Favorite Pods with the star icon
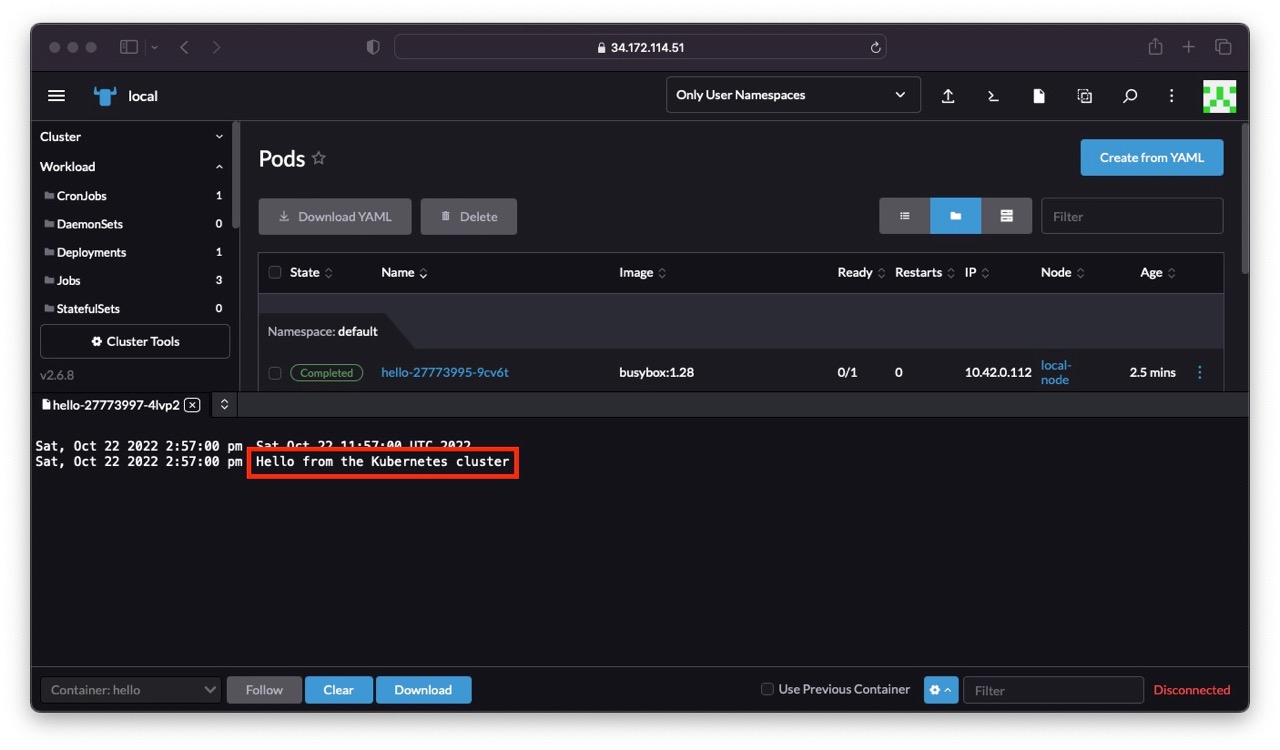 pyautogui.click(x=319, y=158)
